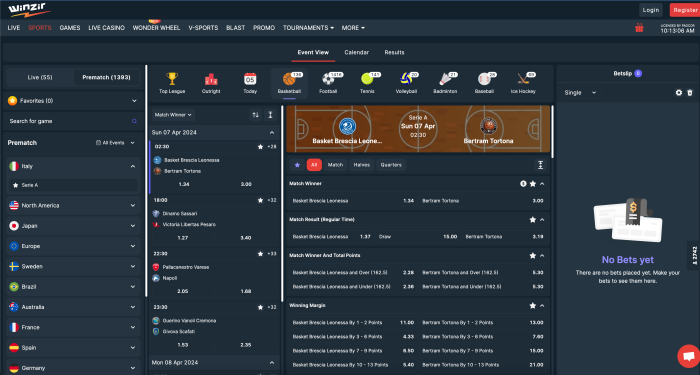700x375 pixels.
Task: Favorite the Match Winner market star
Action: [533, 183]
